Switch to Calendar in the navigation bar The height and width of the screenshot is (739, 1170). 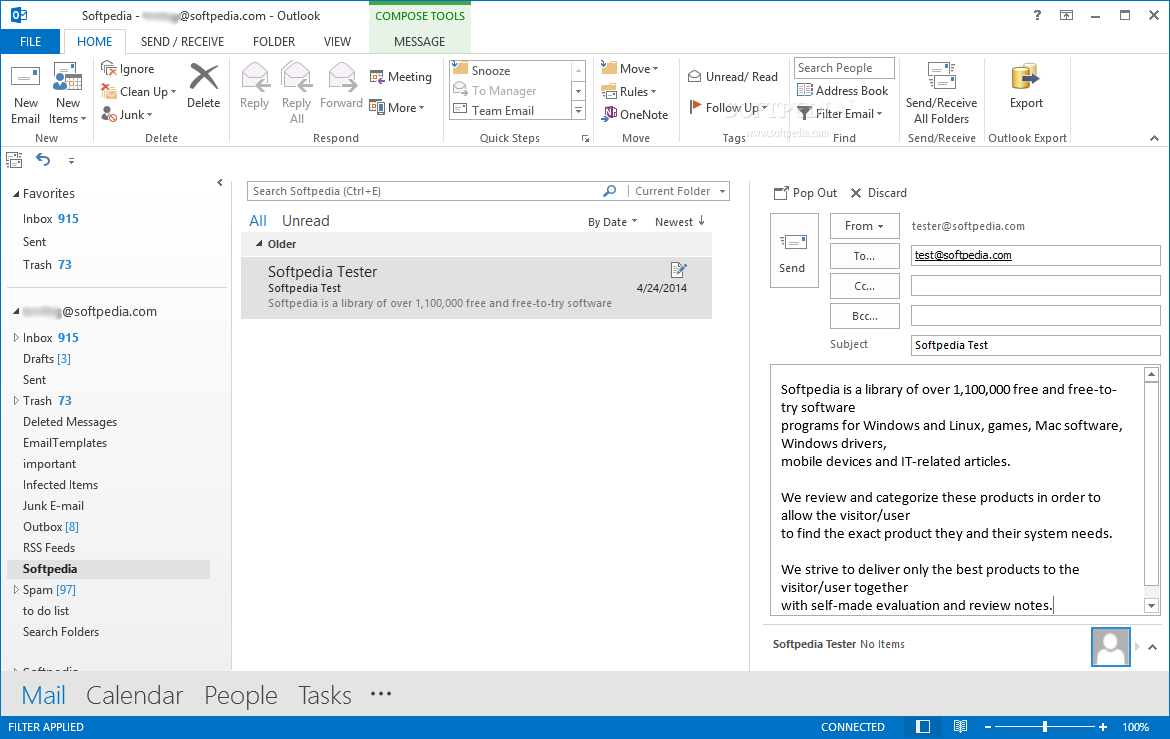point(134,695)
